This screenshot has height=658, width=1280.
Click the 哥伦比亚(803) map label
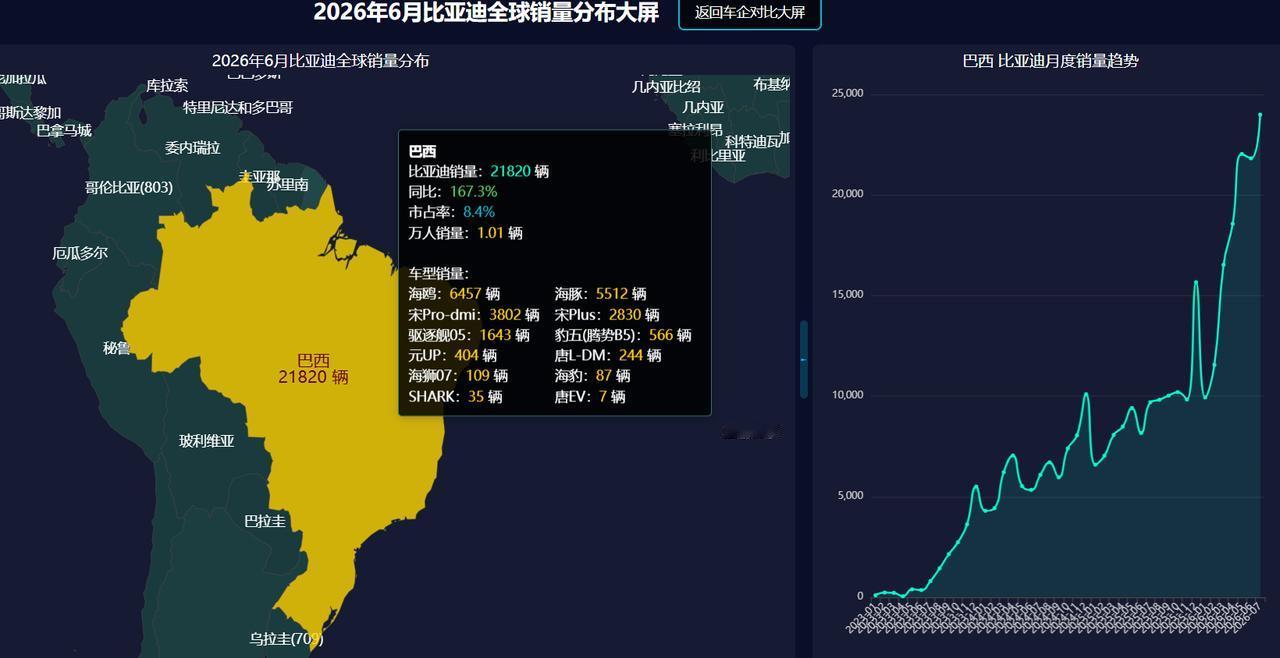129,187
